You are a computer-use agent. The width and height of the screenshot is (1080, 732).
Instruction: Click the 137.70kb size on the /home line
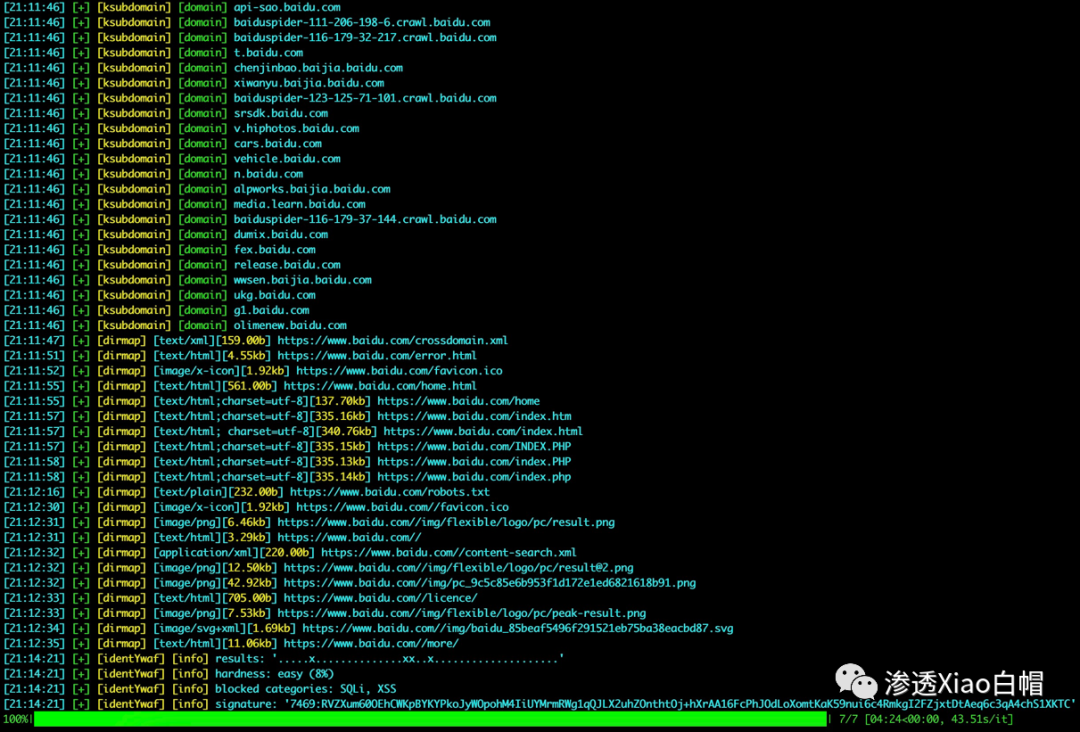coord(340,401)
